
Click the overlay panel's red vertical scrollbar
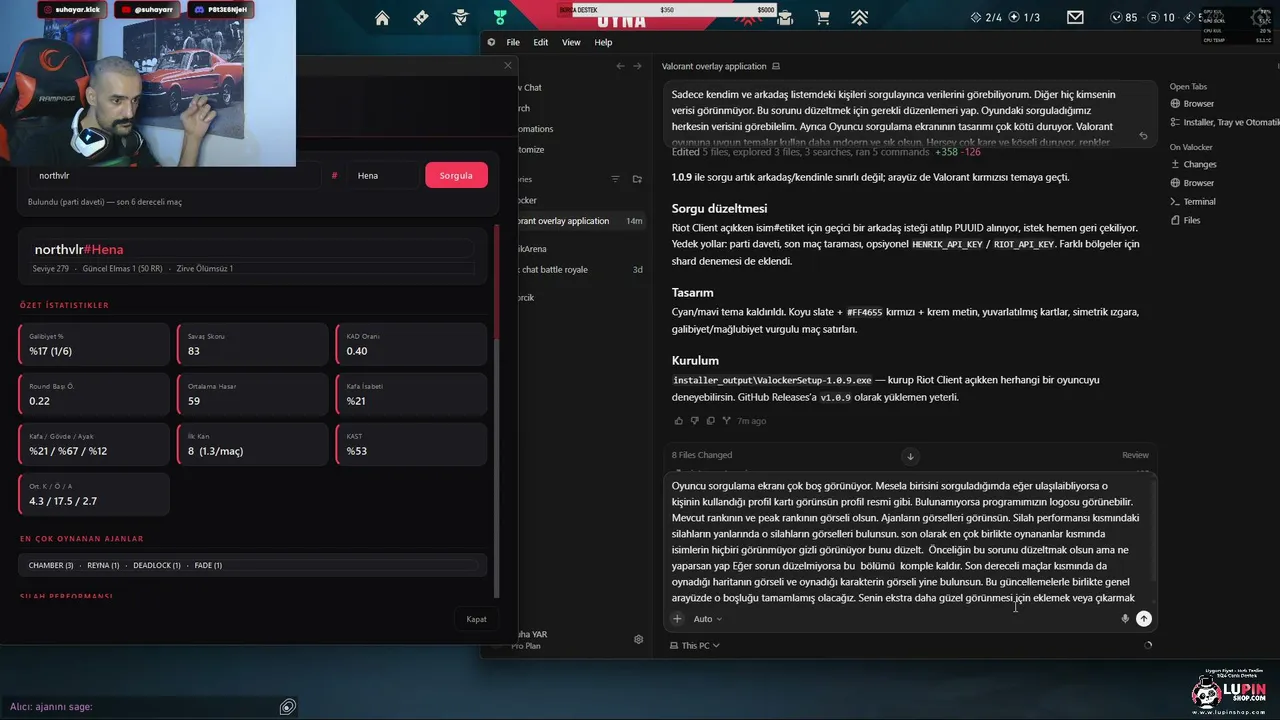pos(496,282)
